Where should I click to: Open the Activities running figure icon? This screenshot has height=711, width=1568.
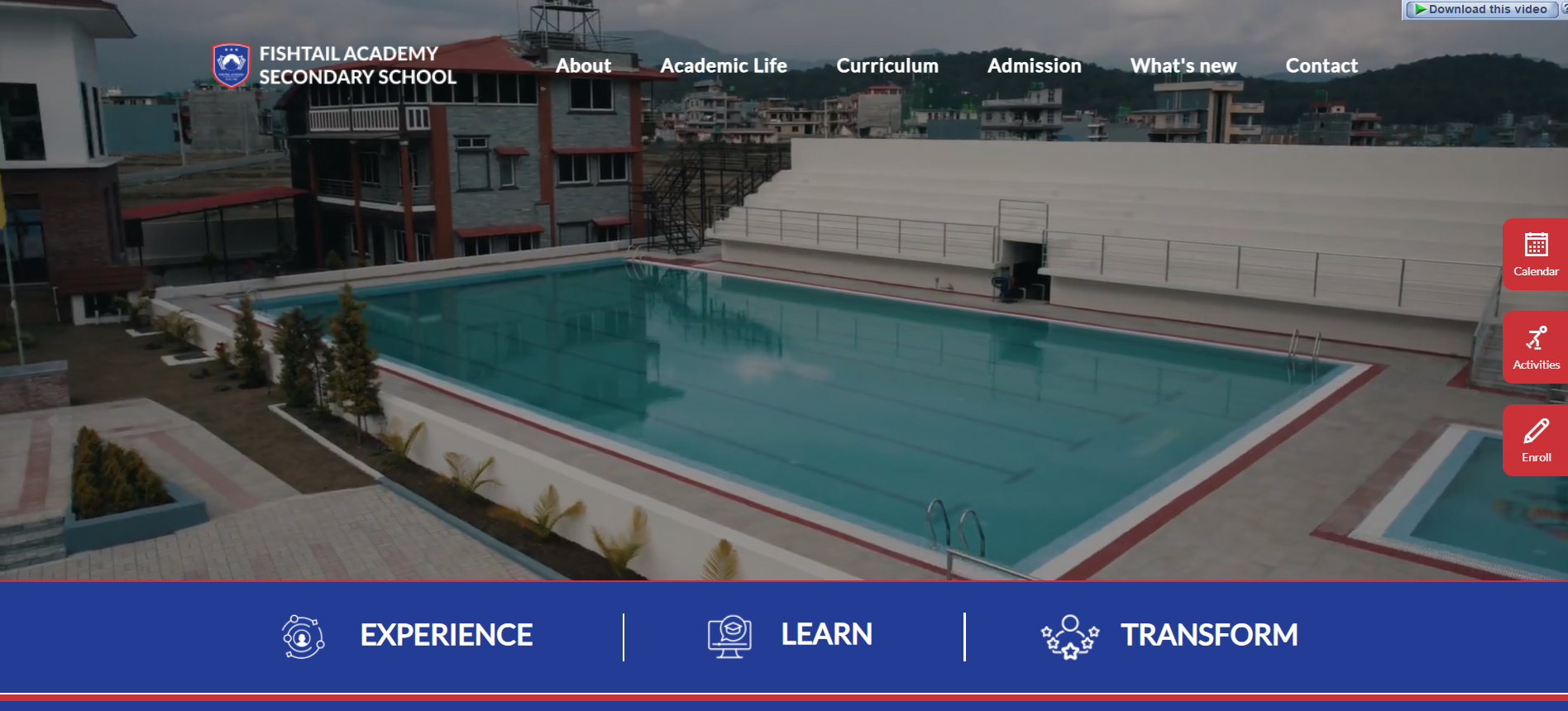tap(1536, 338)
